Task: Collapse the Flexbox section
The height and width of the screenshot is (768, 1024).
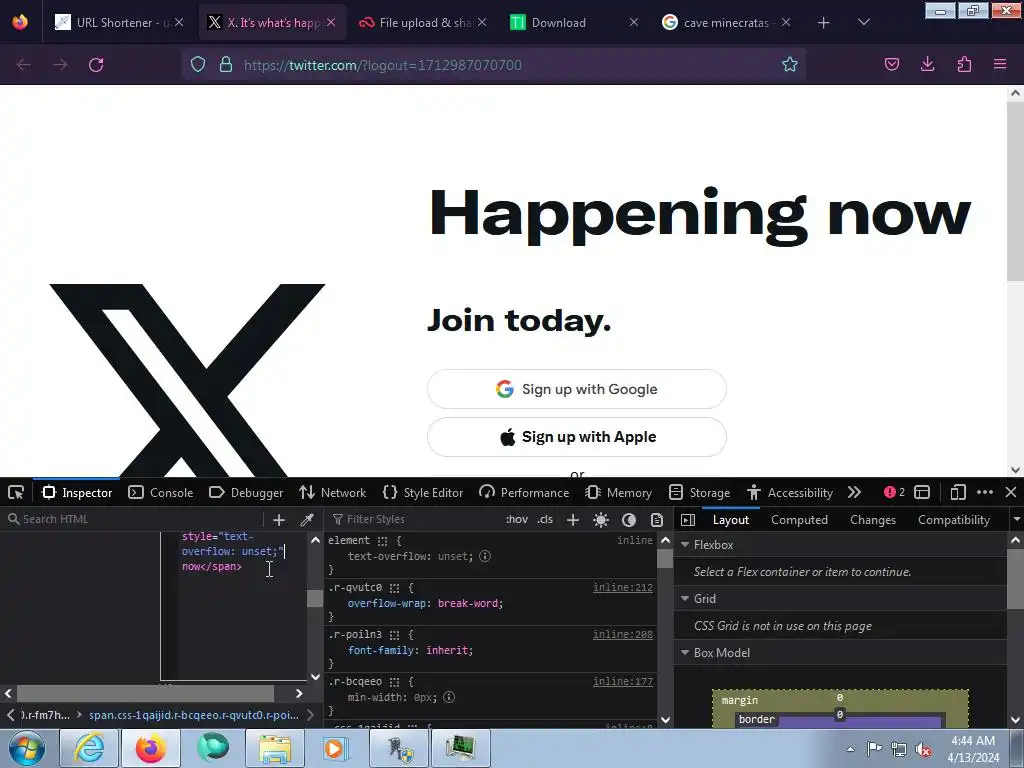Action: (x=685, y=545)
